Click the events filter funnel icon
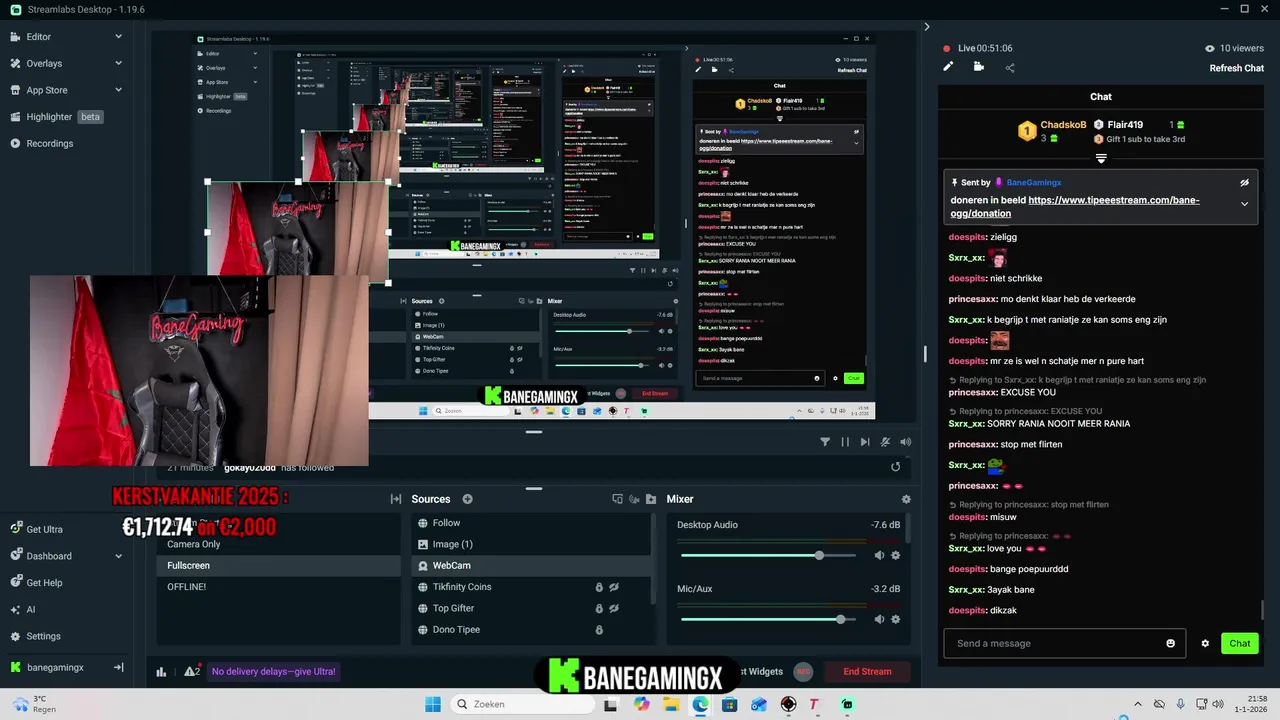This screenshot has width=1280, height=720. click(x=825, y=442)
